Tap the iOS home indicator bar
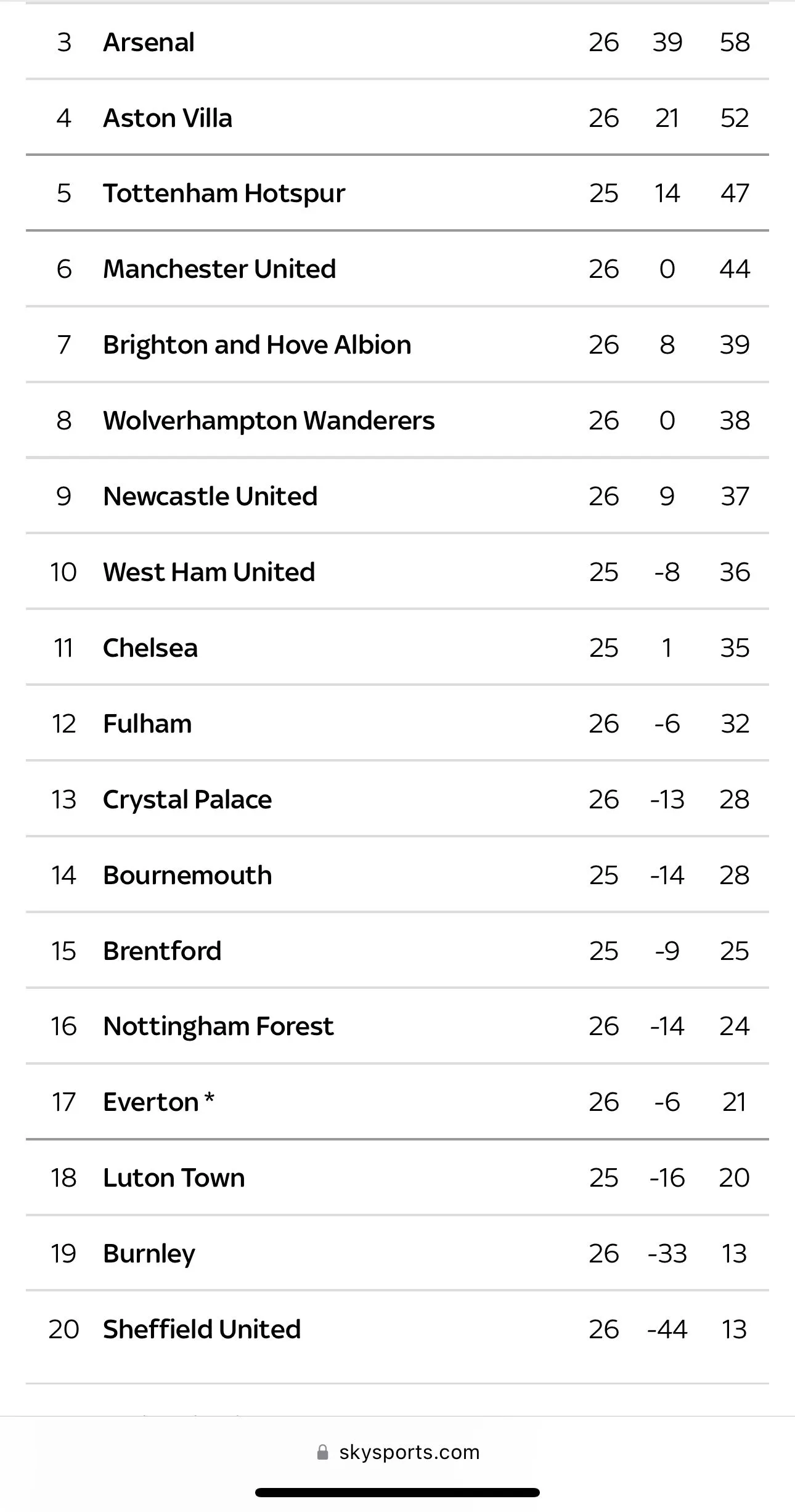This screenshot has height=1512, width=795. pos(397,1492)
